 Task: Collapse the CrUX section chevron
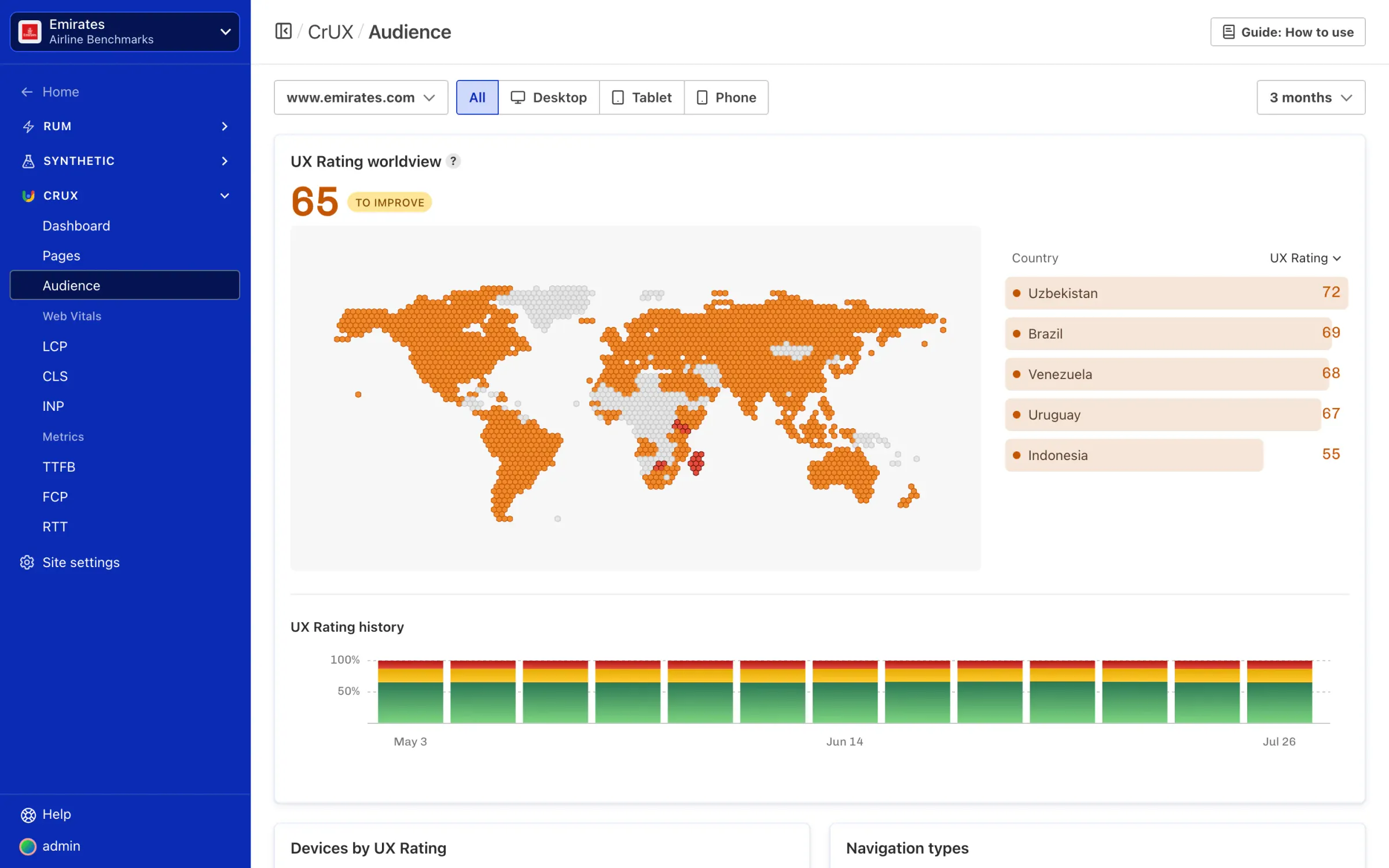[x=225, y=196]
